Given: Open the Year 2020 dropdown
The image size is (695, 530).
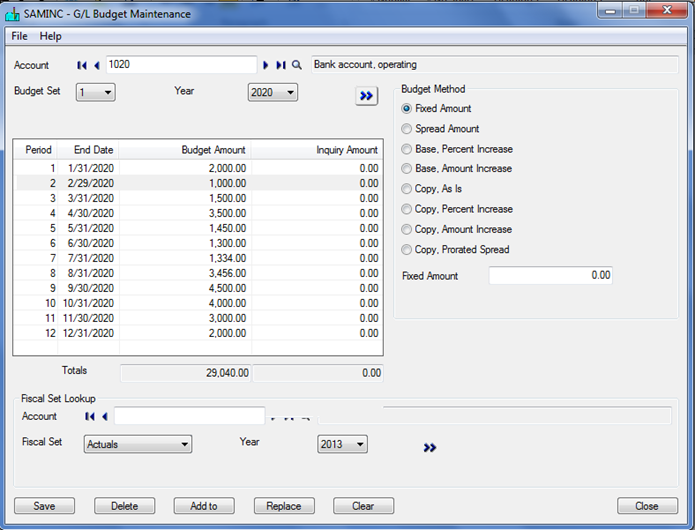Looking at the screenshot, I should [x=273, y=93].
